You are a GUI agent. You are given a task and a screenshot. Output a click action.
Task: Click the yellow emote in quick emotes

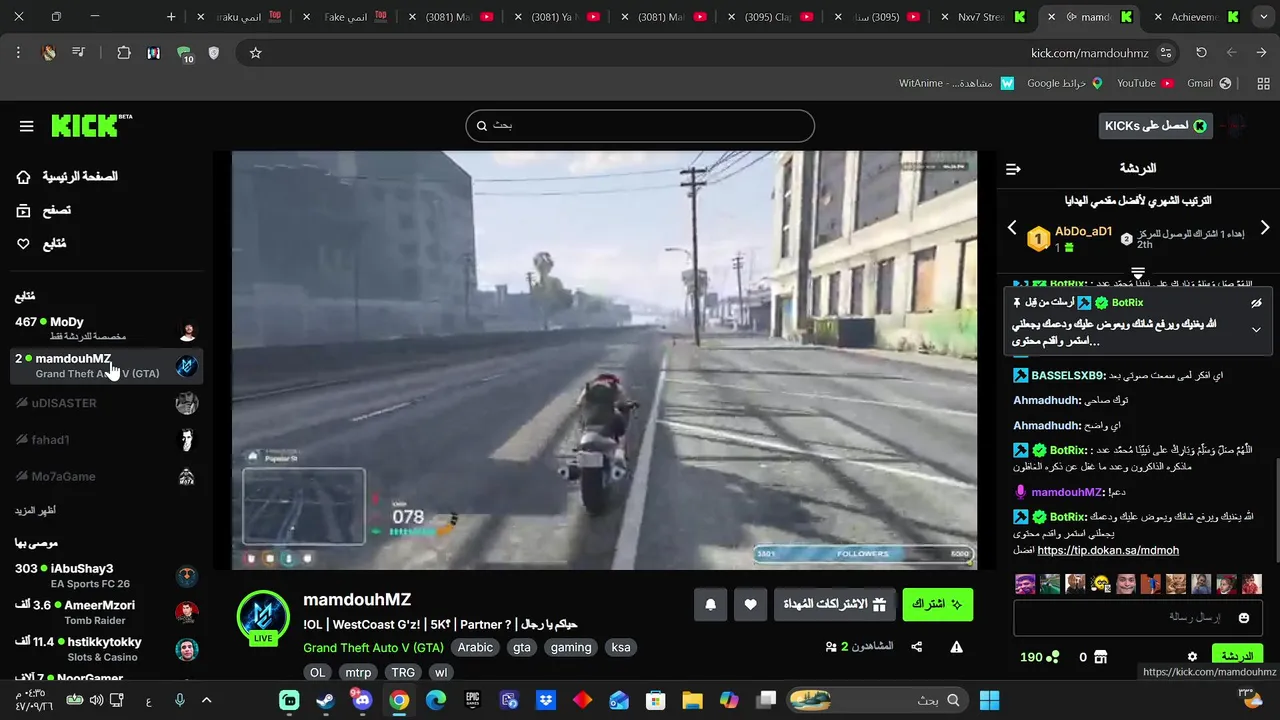(x=1100, y=584)
